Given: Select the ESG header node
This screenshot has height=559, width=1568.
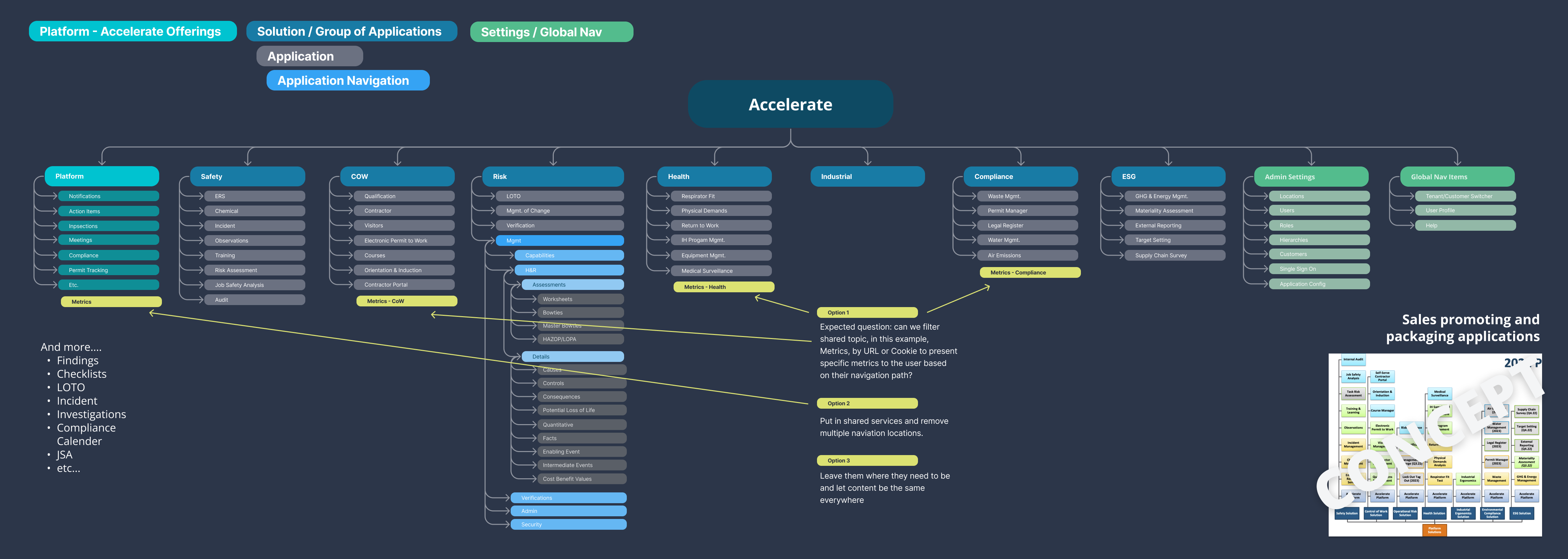Looking at the screenshot, I should coord(1168,176).
